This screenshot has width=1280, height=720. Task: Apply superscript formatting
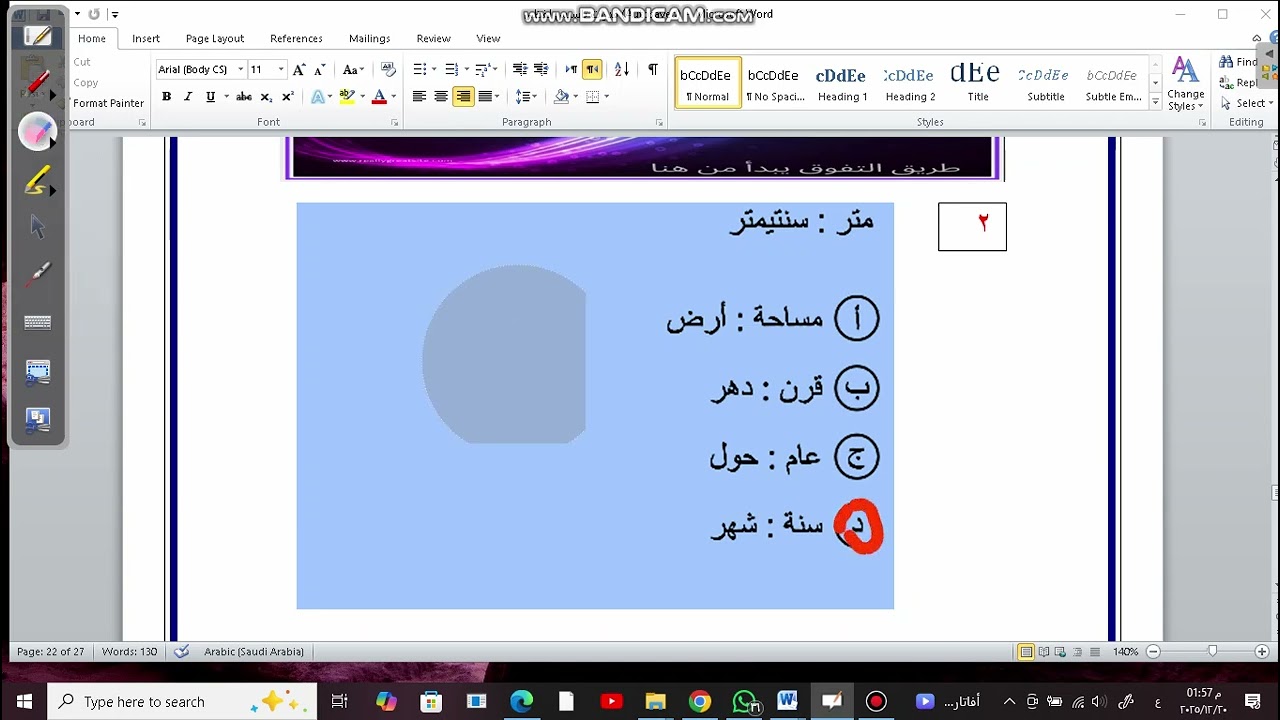tap(288, 97)
